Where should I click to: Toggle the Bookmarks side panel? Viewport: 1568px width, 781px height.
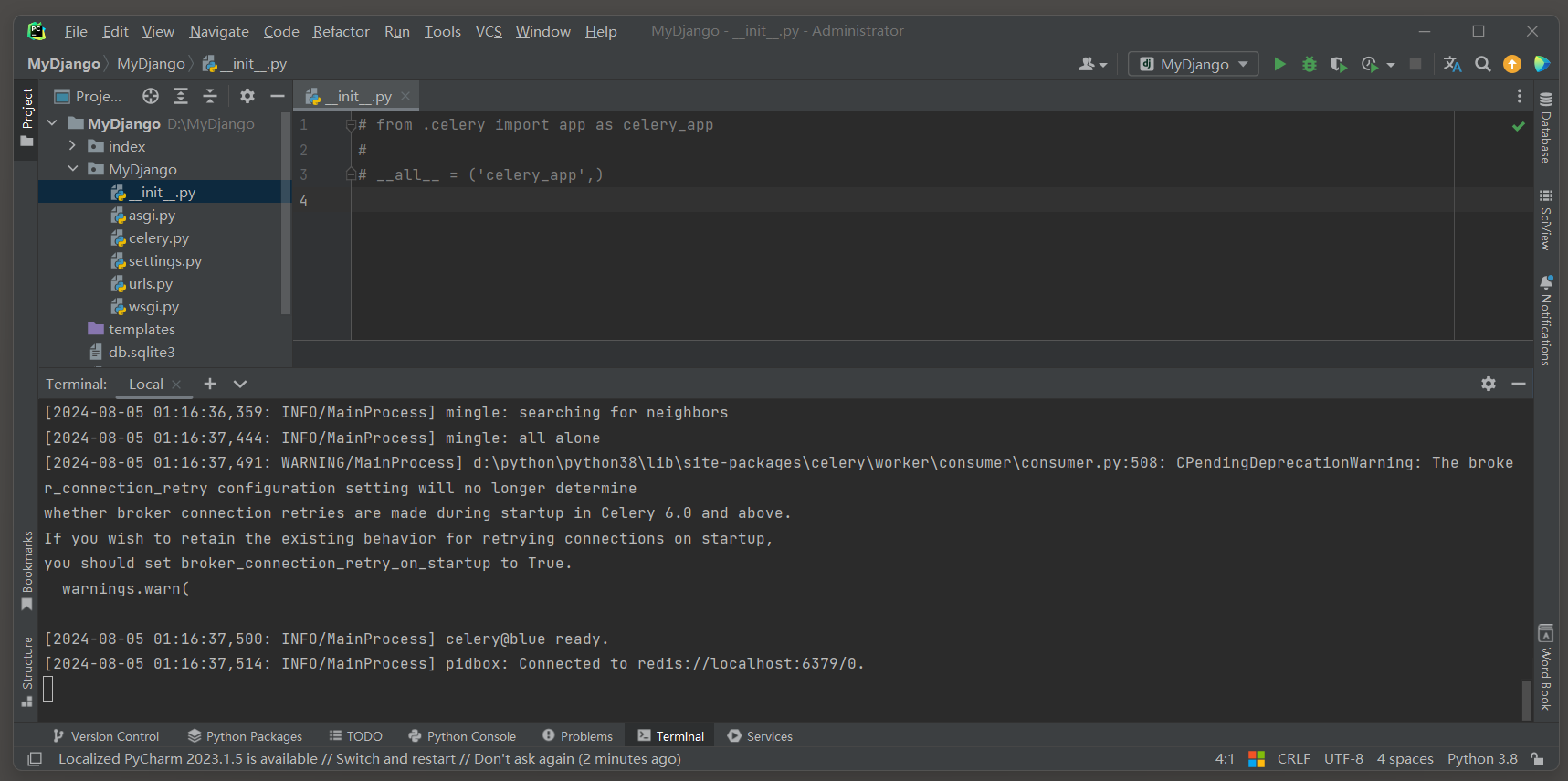[x=26, y=571]
